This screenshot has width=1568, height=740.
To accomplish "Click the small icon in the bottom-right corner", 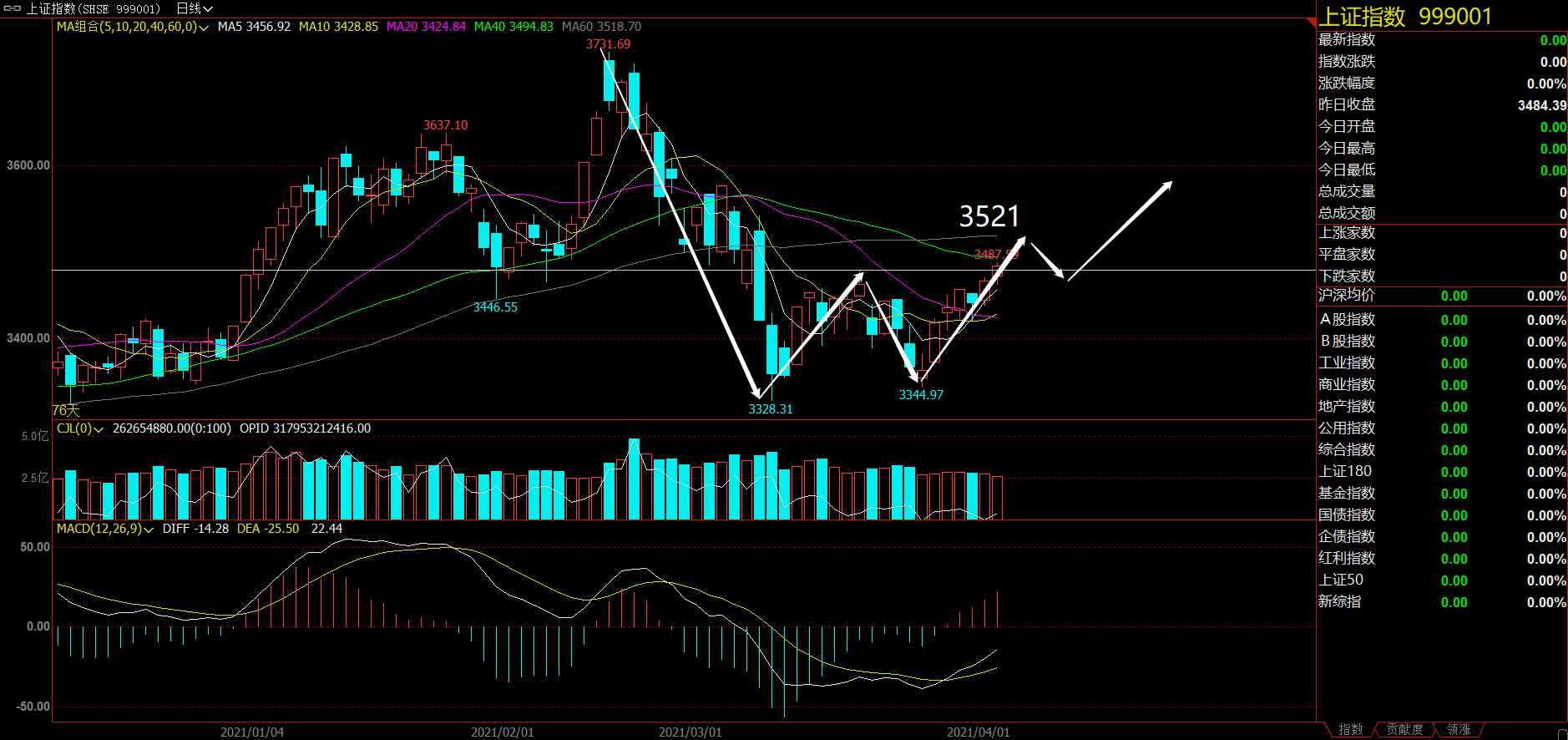I will click(1561, 733).
